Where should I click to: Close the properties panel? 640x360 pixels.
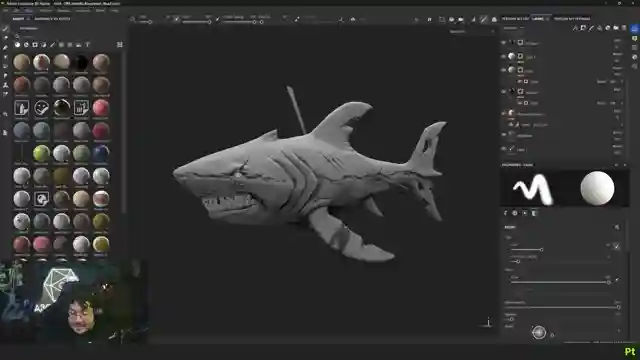coord(625,165)
